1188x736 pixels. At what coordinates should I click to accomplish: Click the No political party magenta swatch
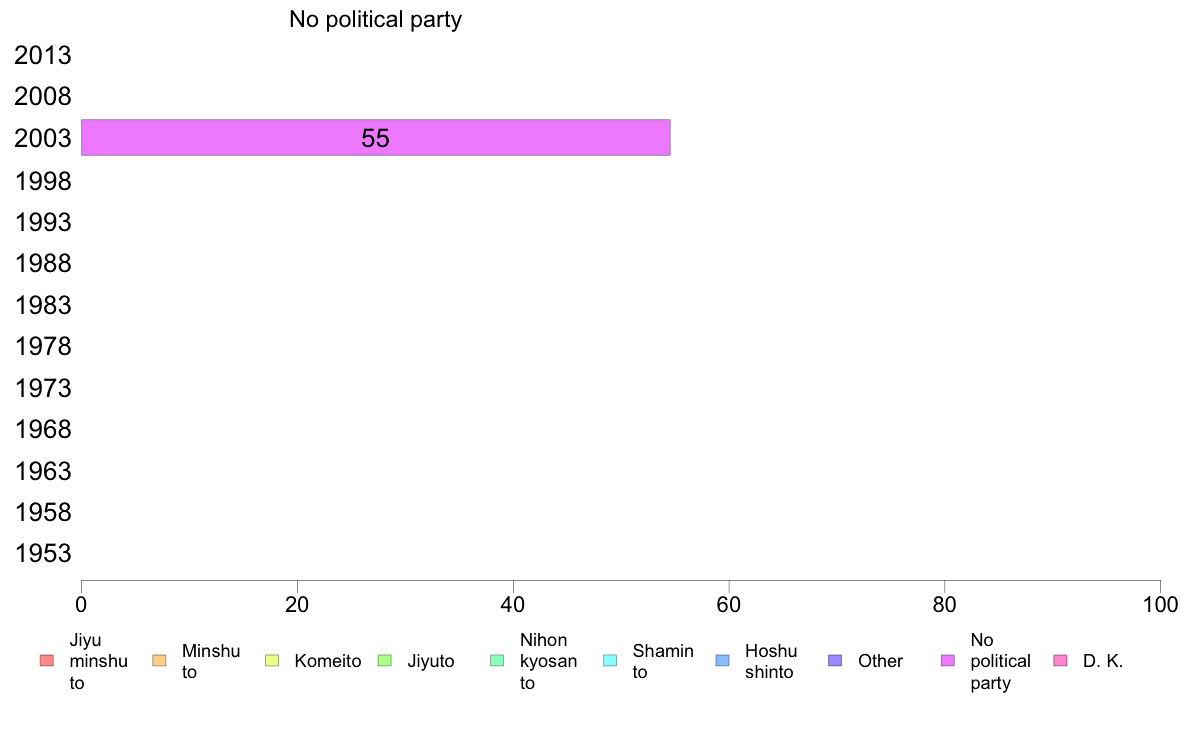tap(948, 661)
